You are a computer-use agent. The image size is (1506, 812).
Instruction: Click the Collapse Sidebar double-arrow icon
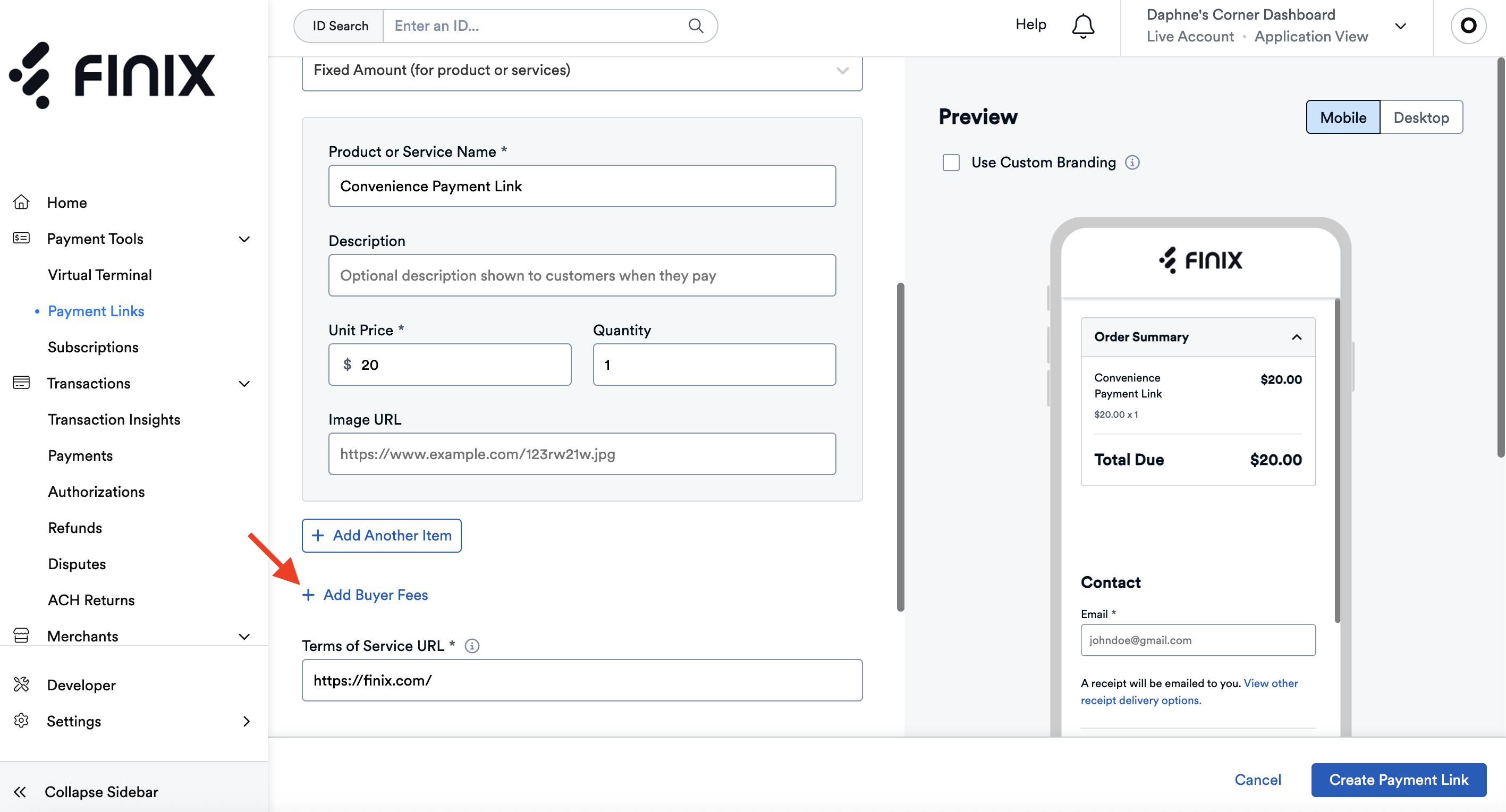click(x=20, y=791)
